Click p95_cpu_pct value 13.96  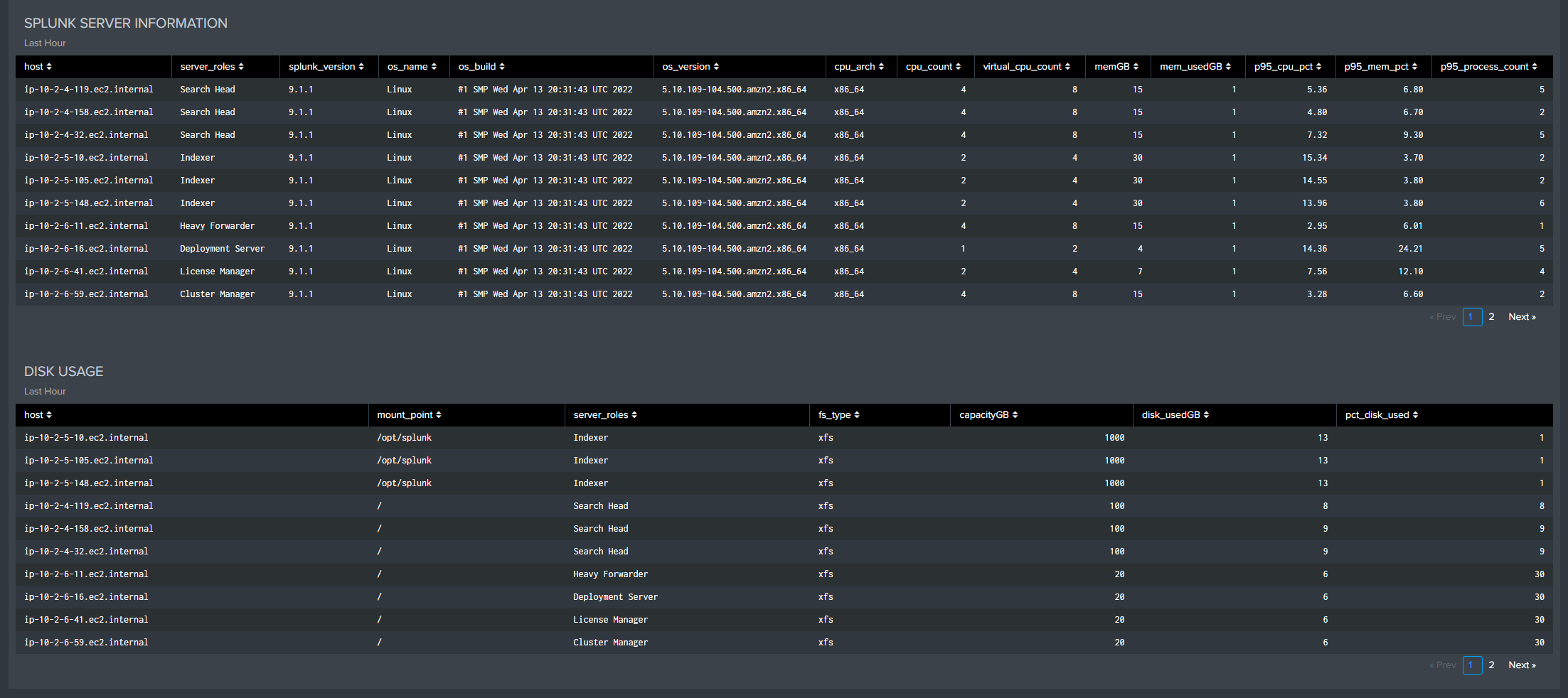pos(1314,203)
